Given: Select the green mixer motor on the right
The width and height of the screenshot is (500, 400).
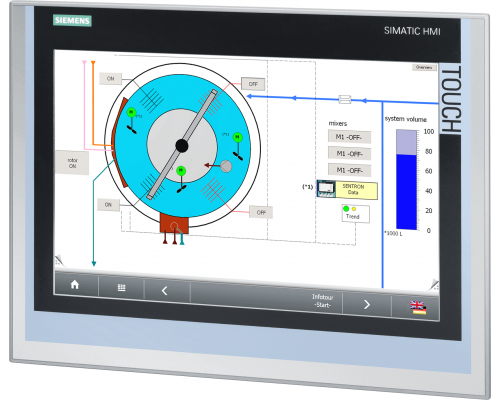Looking at the screenshot, I should (x=237, y=137).
